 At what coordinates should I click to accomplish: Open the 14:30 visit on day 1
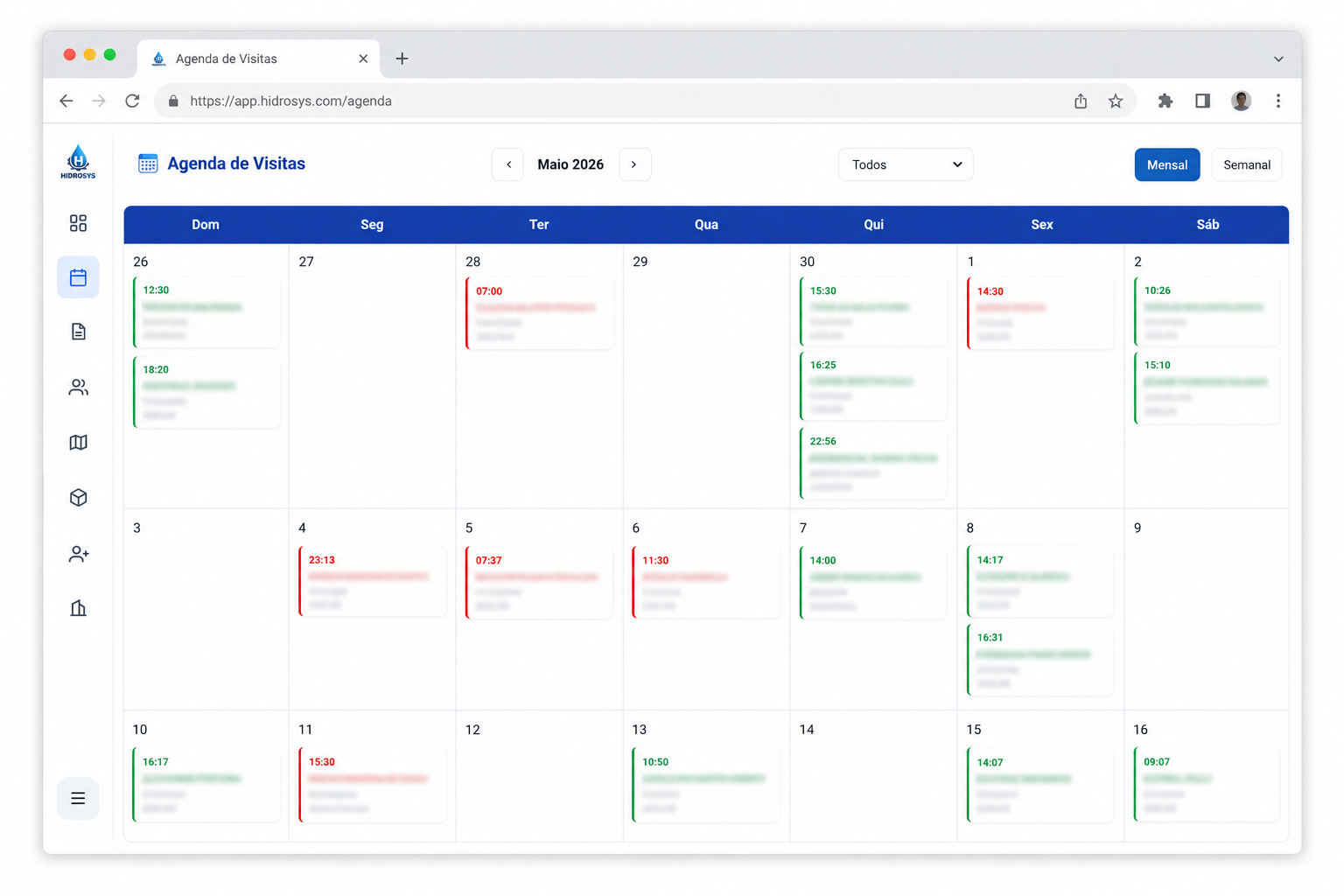(x=1040, y=313)
